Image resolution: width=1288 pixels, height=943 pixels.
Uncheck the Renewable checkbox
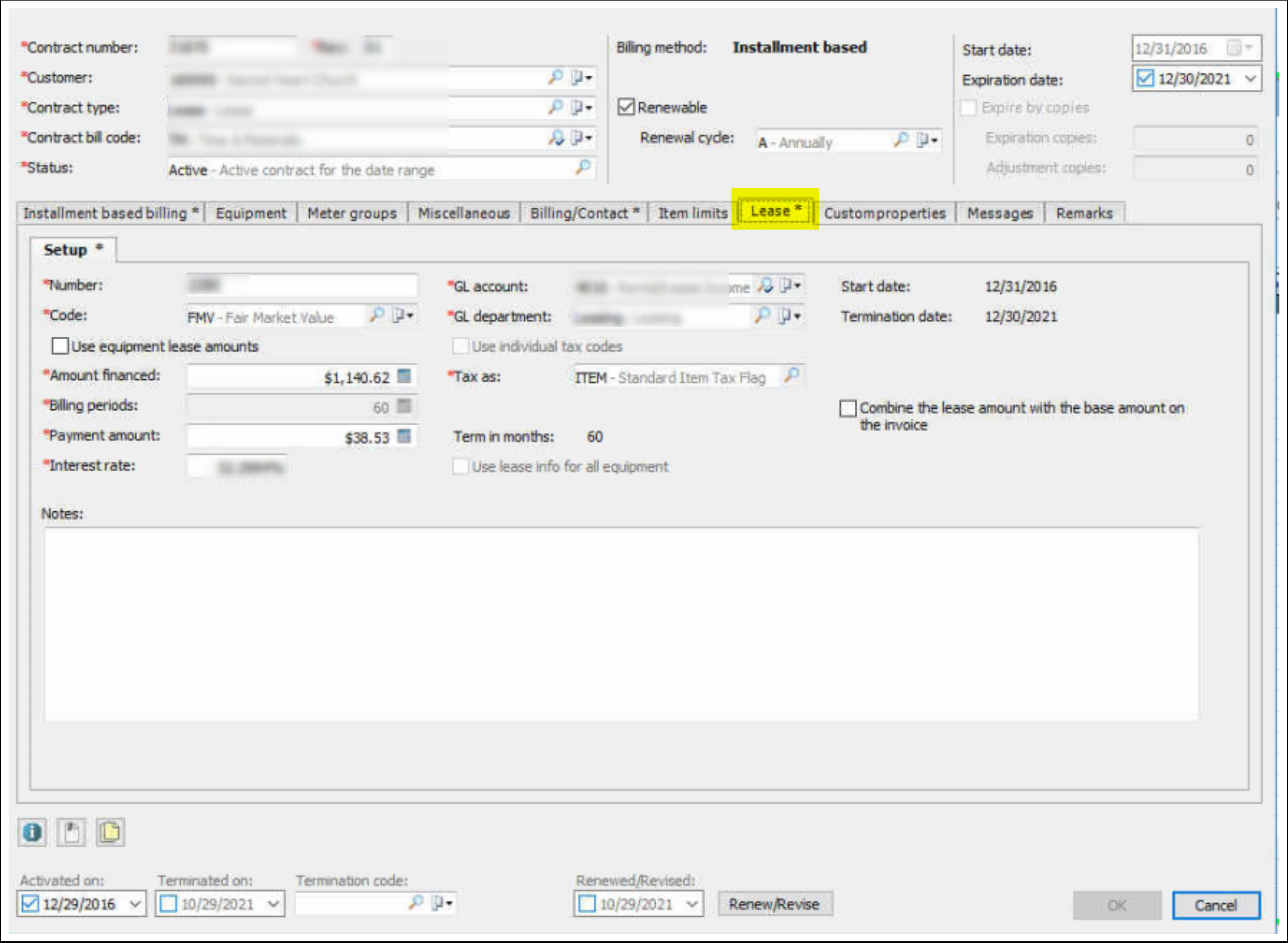(626, 107)
